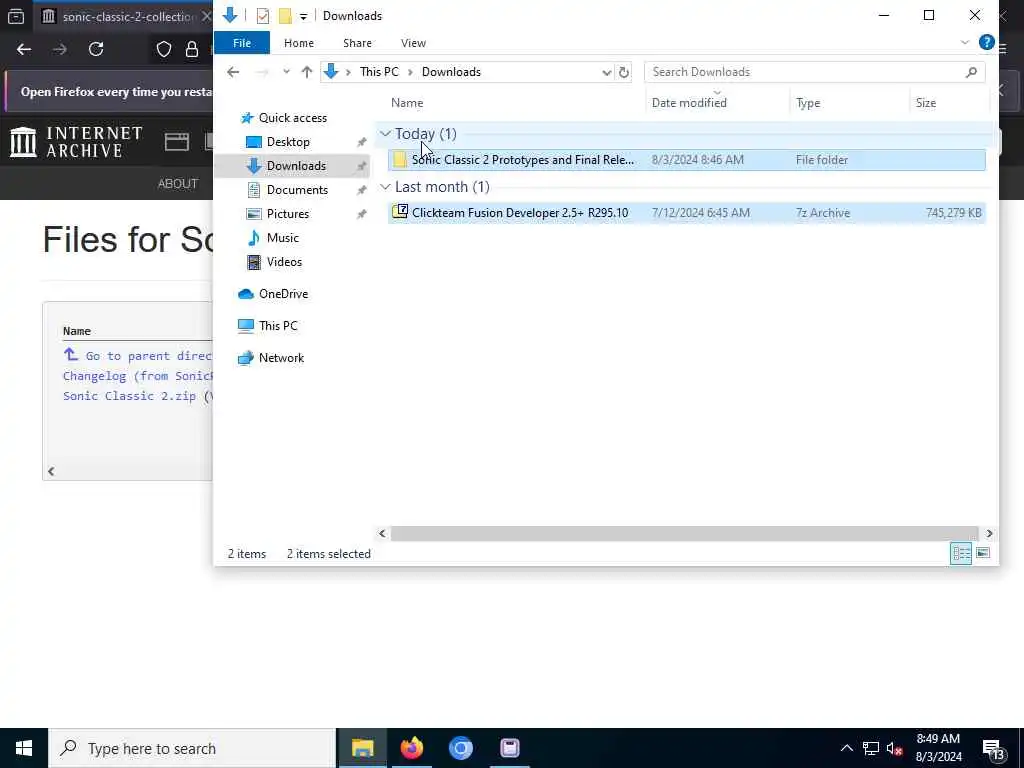Screen dimensions: 1024x768
Task: Click ABOUT link on Internet Archive
Action: coord(178,184)
